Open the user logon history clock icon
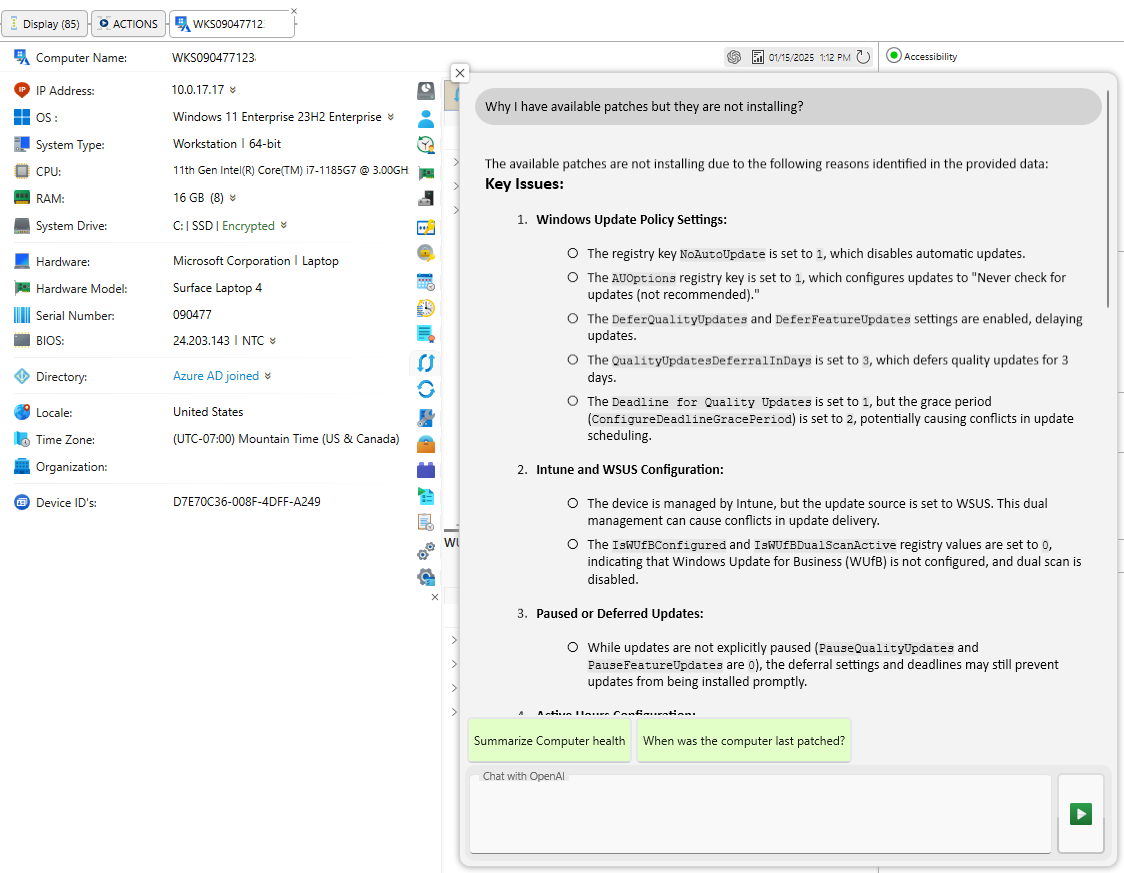 coord(426,145)
